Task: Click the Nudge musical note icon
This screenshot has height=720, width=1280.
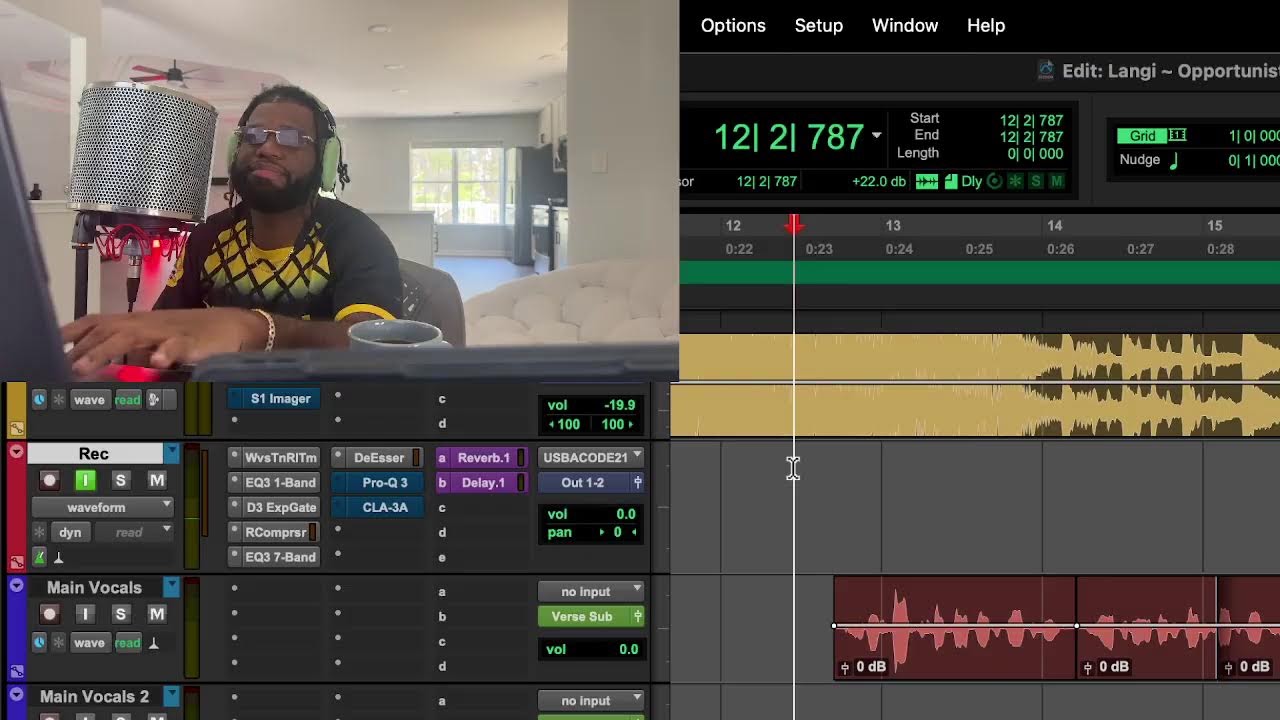Action: click(1174, 160)
